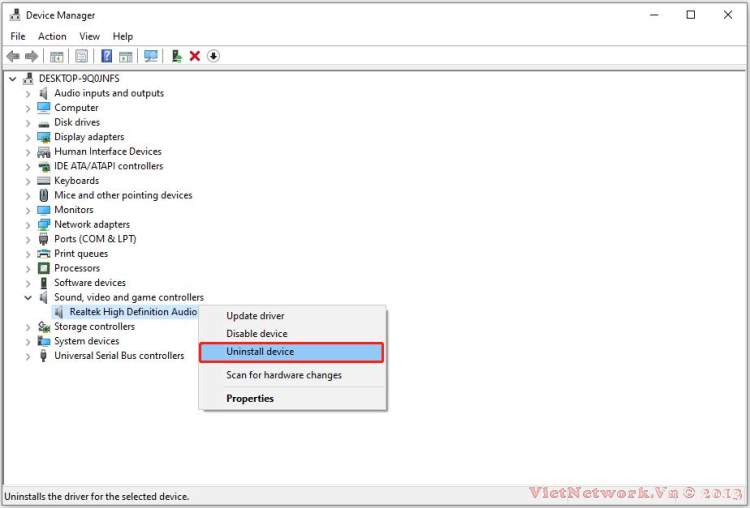The height and width of the screenshot is (508, 750).
Task: Select Update driver in context menu
Action: [x=256, y=316]
